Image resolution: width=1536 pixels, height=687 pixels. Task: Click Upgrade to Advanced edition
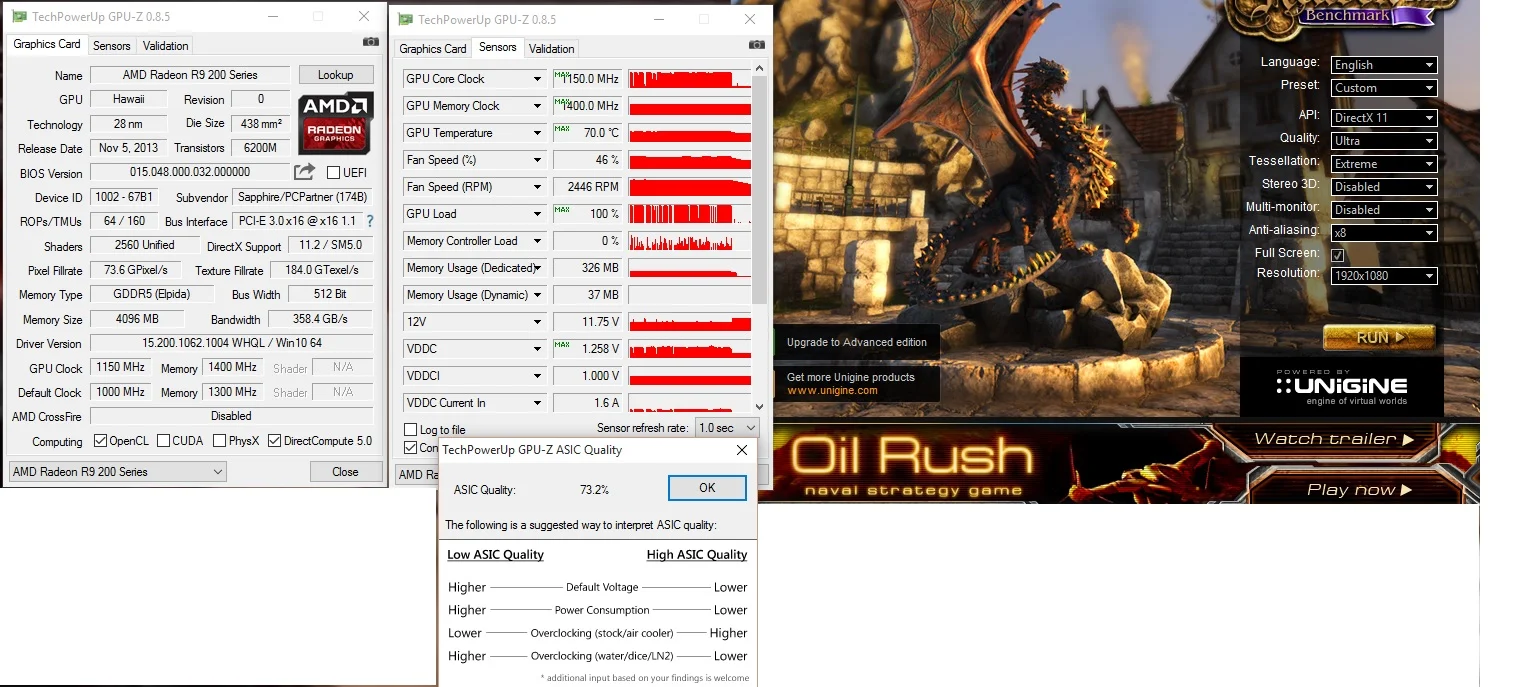856,342
